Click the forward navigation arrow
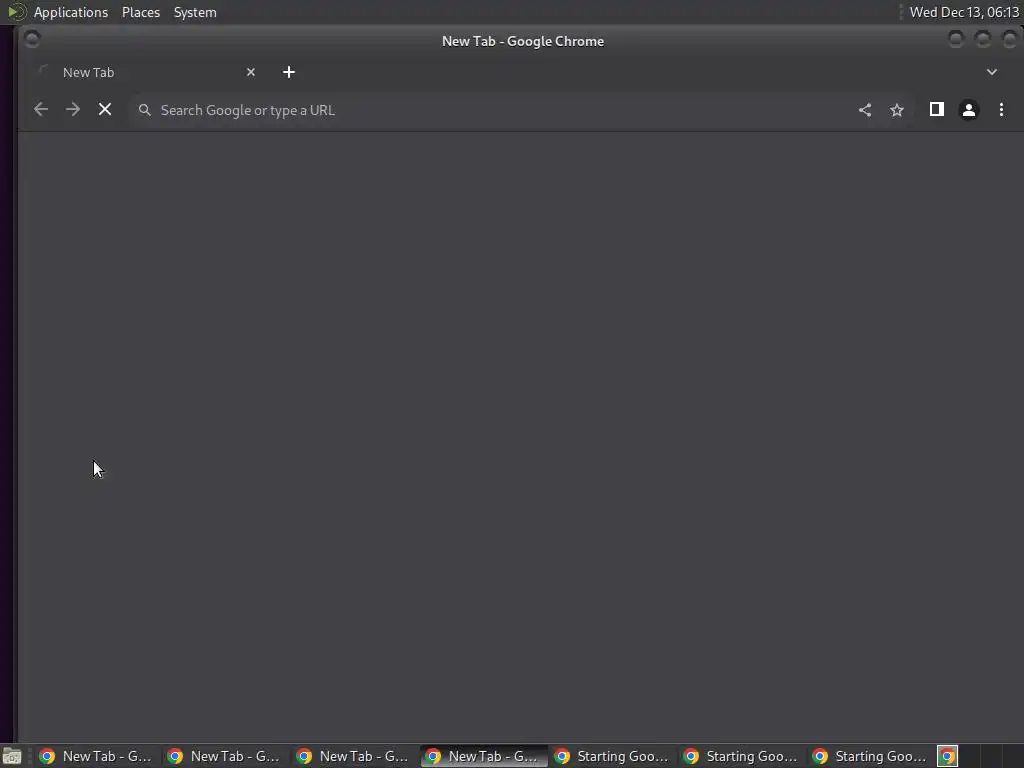This screenshot has width=1024, height=768. click(x=72, y=110)
